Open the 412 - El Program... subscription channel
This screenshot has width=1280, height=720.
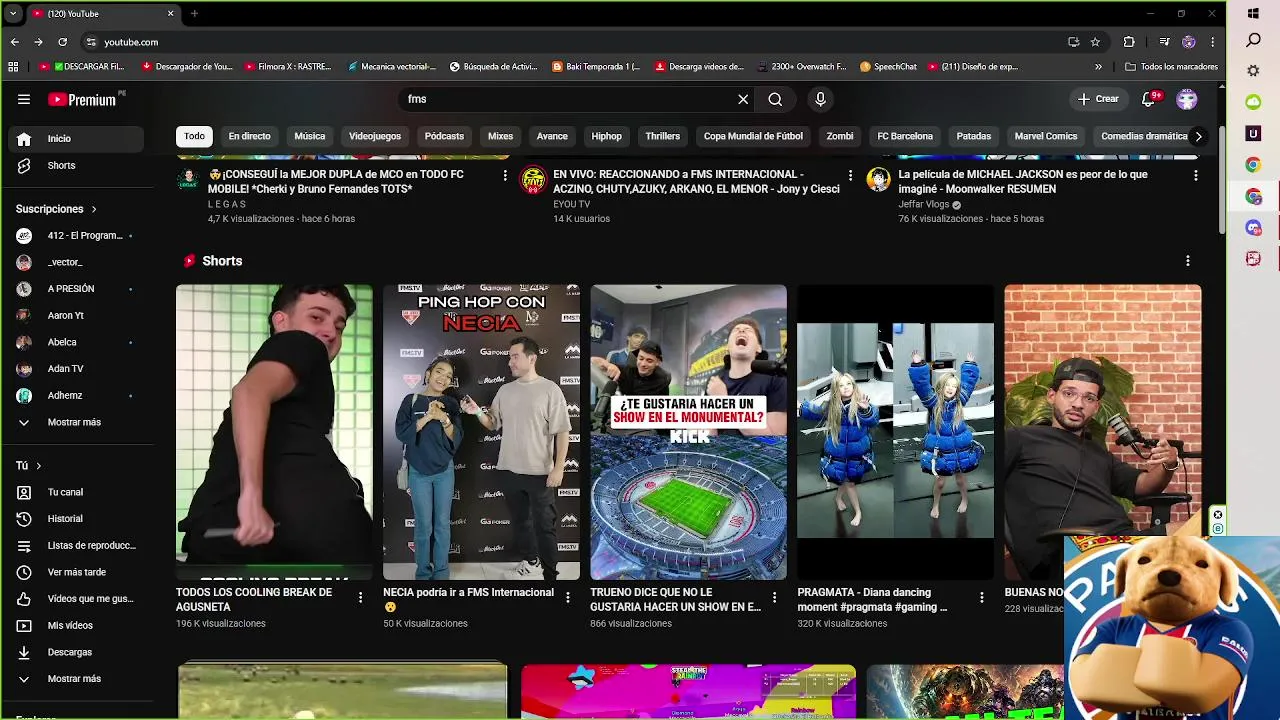(77, 236)
